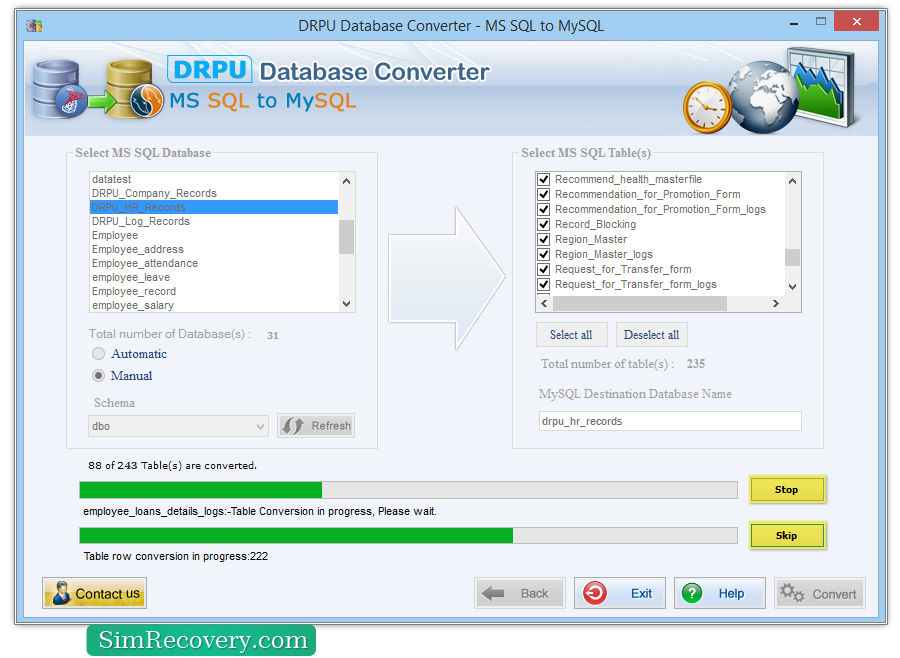900x658 pixels.
Task: Click database list scroll down arrow
Action: [x=346, y=304]
